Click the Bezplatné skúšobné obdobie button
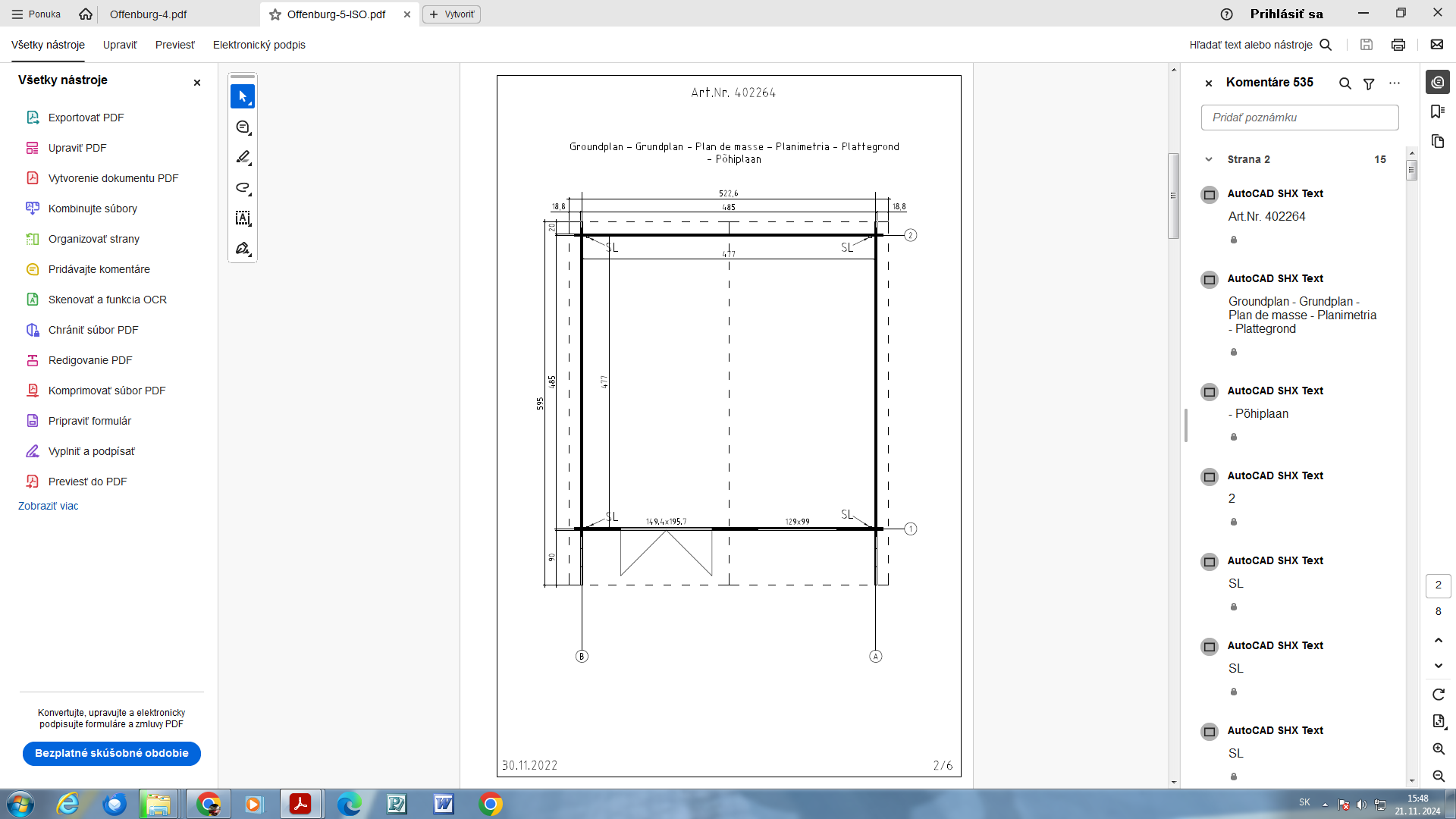 (111, 753)
